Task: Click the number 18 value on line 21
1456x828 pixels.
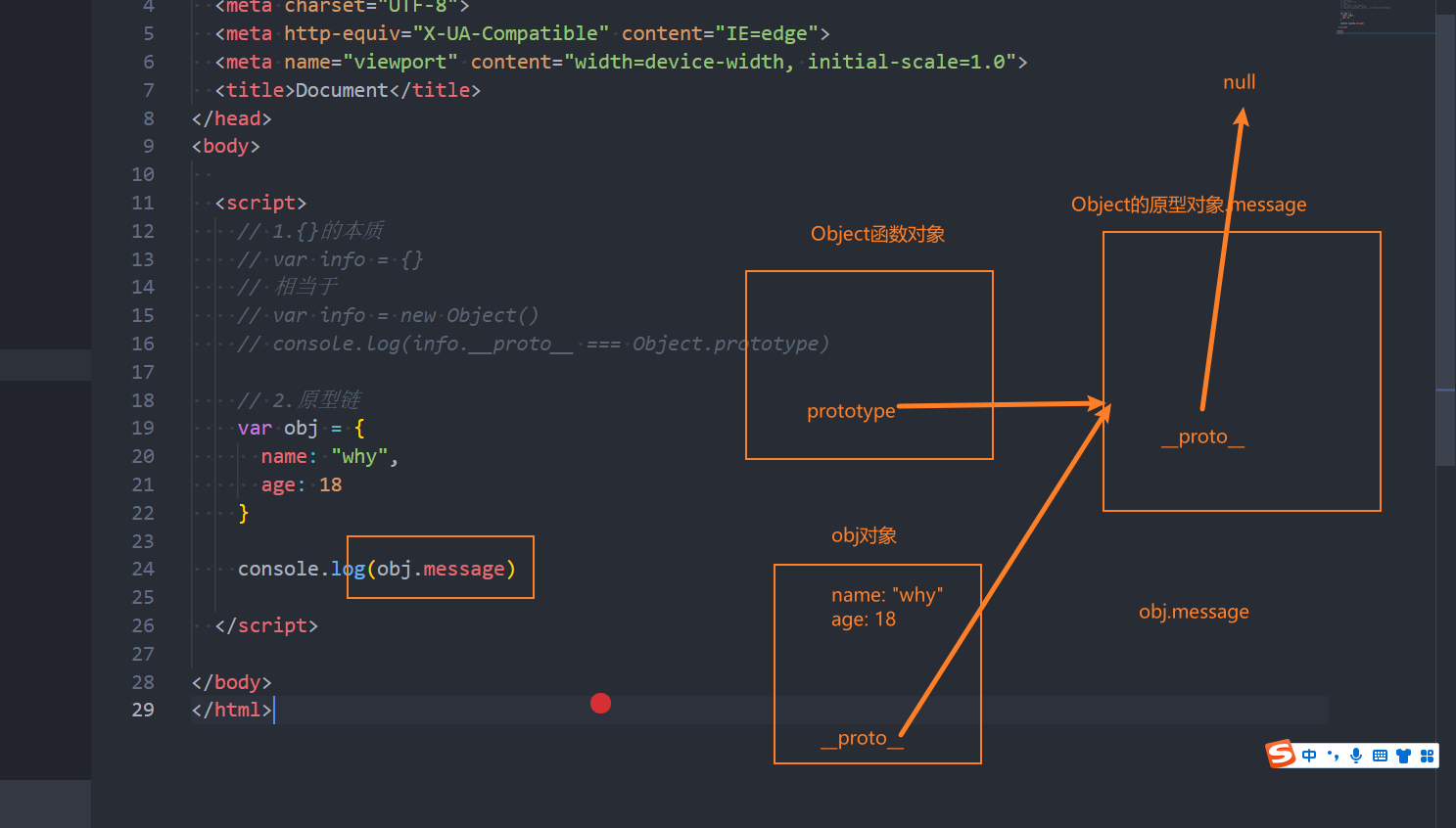Action: point(331,484)
